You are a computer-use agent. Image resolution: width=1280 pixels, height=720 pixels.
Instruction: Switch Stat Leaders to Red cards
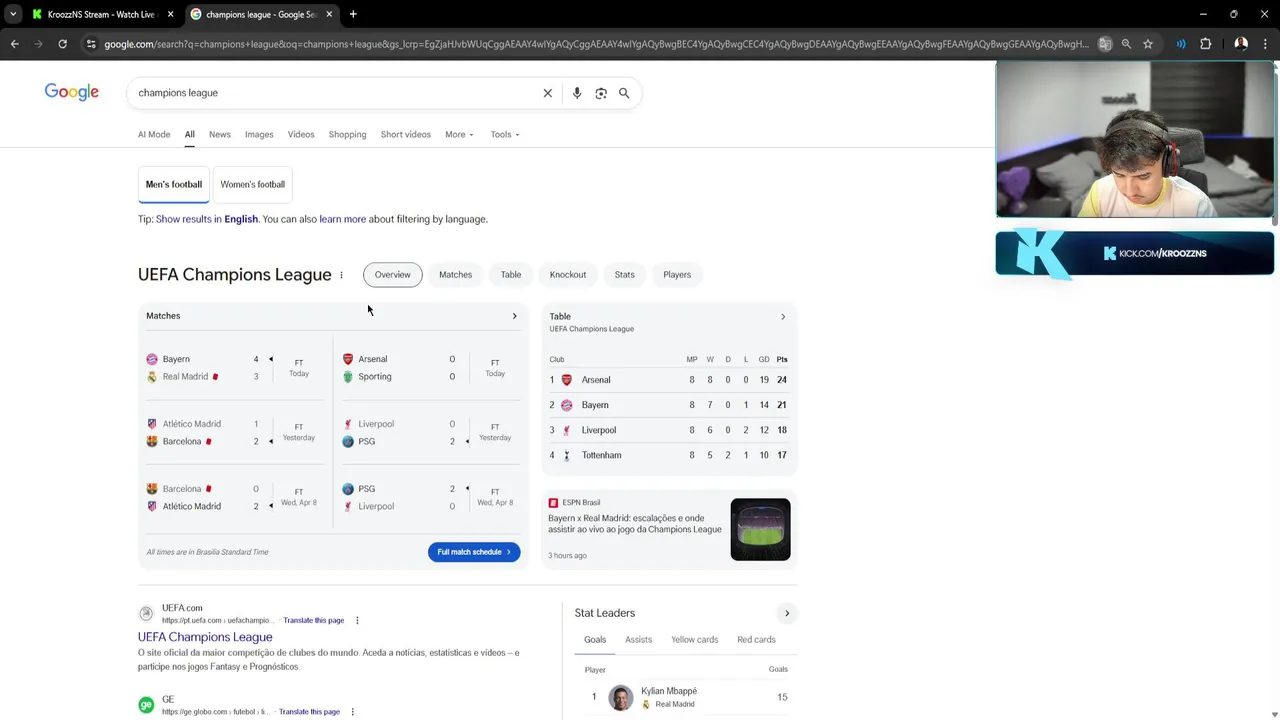click(756, 640)
